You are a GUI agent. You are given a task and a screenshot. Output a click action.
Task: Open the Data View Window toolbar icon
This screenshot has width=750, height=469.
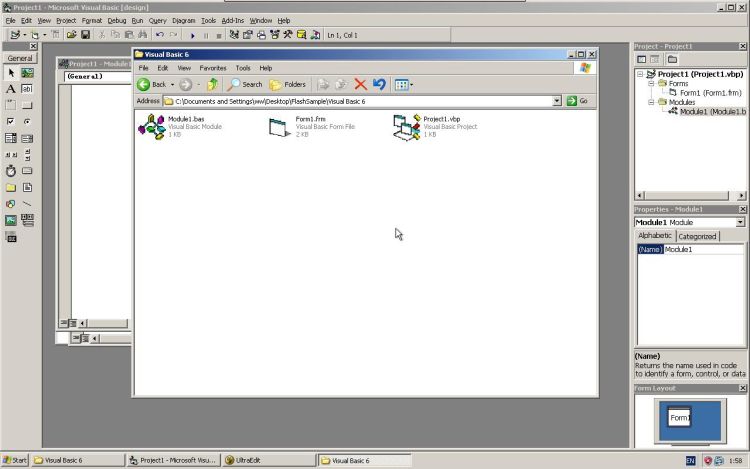pyautogui.click(x=301, y=34)
